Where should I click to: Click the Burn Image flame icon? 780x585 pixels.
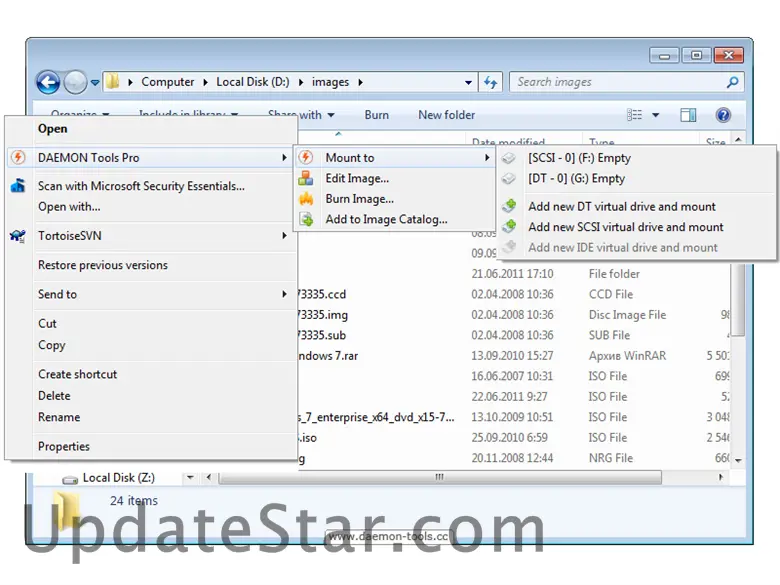306,199
